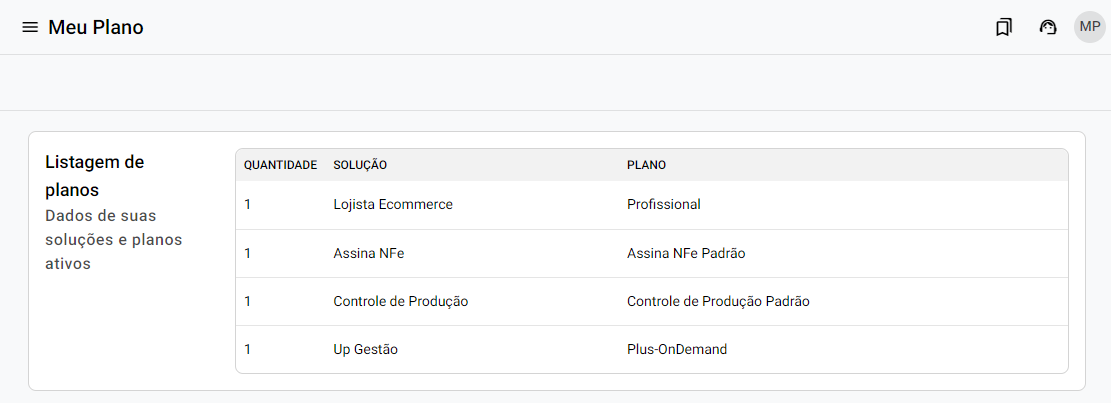
Task: Select the Up Gestão solution row
Action: point(366,350)
